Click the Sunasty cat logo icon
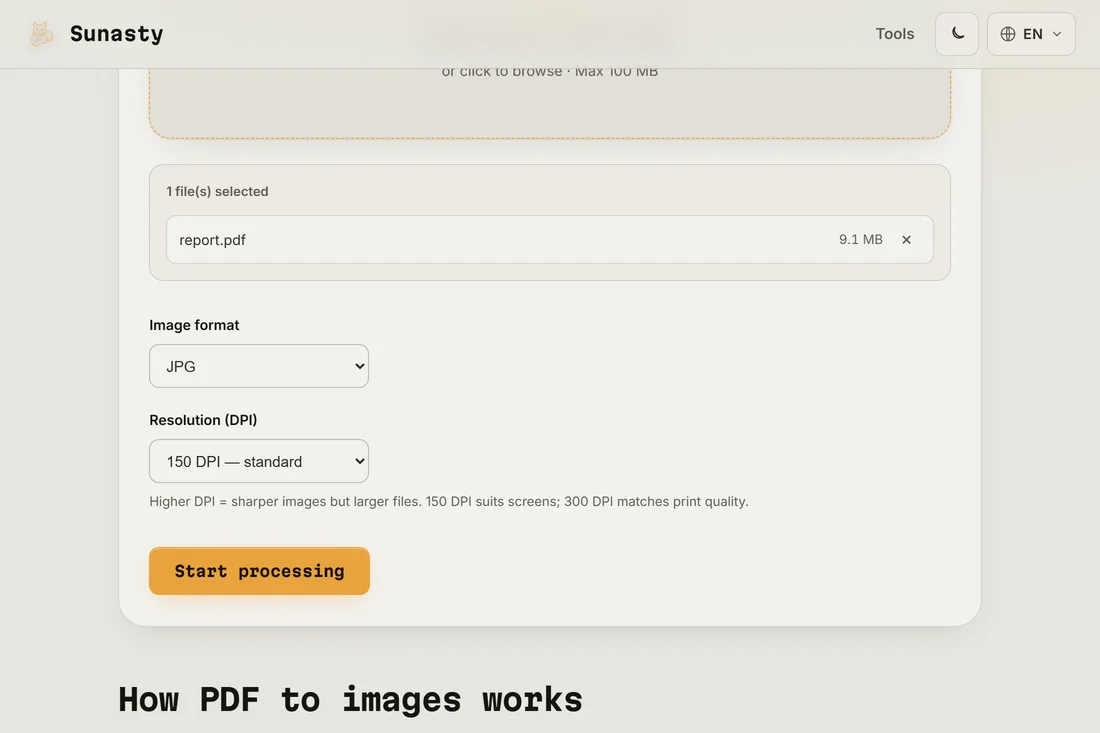 point(41,34)
